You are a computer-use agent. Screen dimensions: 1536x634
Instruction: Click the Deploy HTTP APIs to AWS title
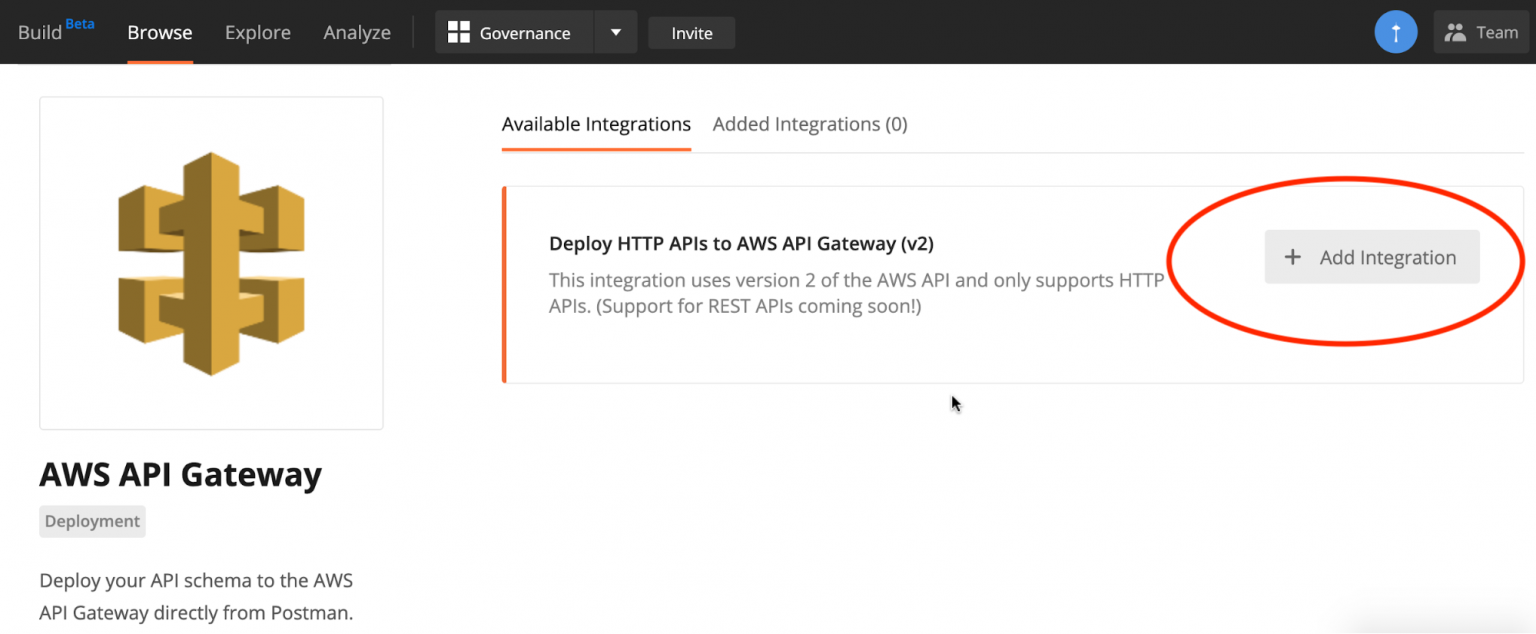(x=741, y=243)
